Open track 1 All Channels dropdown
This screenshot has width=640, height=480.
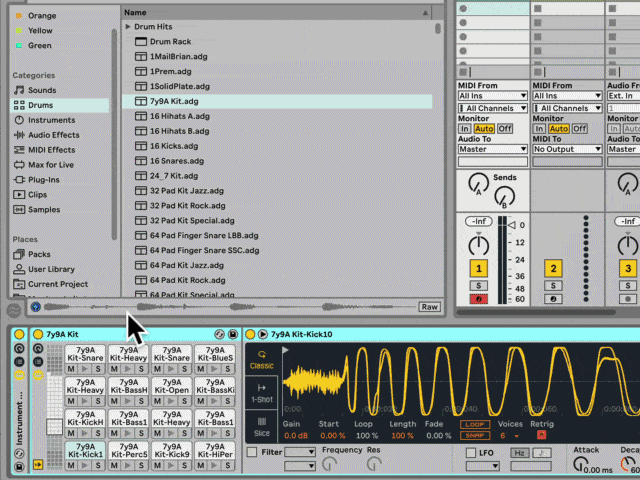point(493,108)
